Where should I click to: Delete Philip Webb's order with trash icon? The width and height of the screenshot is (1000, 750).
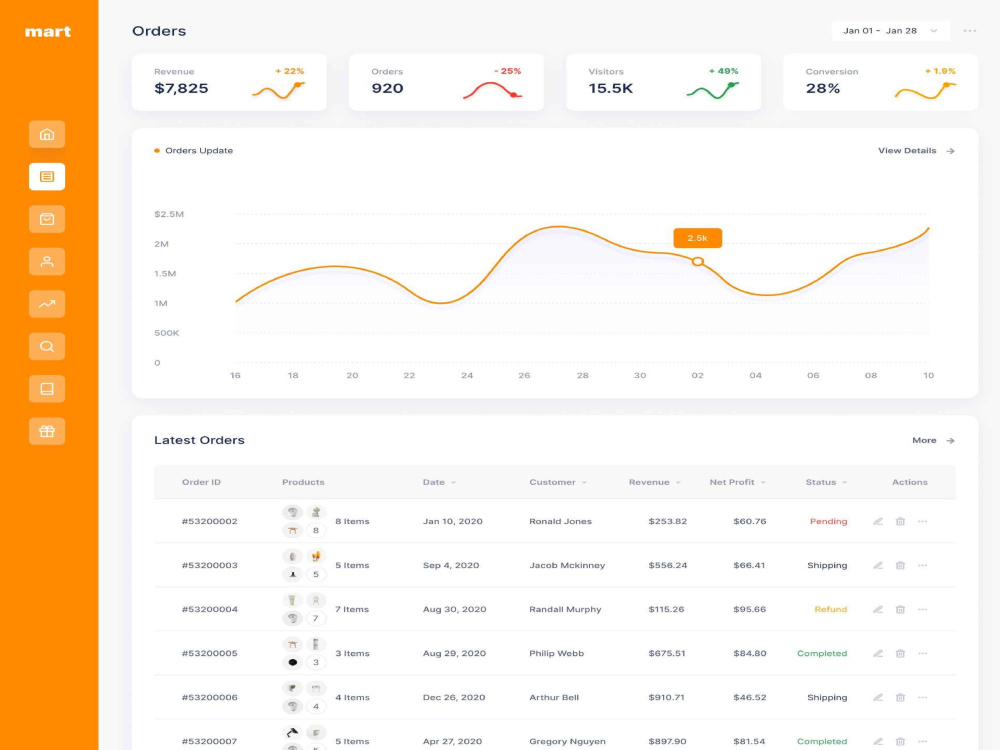tap(900, 653)
